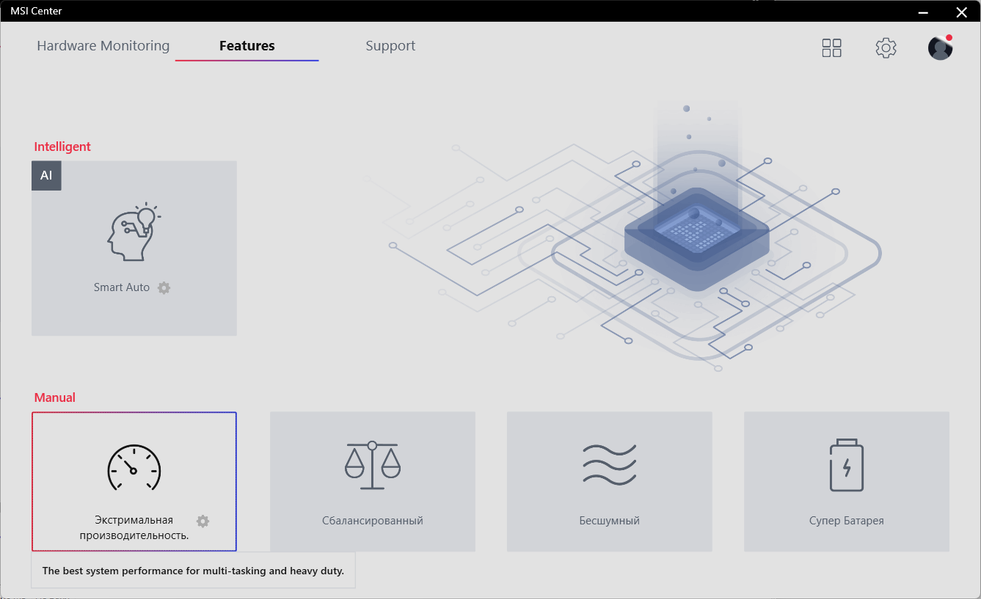Minimize the MSI Center window

(x=923, y=12)
